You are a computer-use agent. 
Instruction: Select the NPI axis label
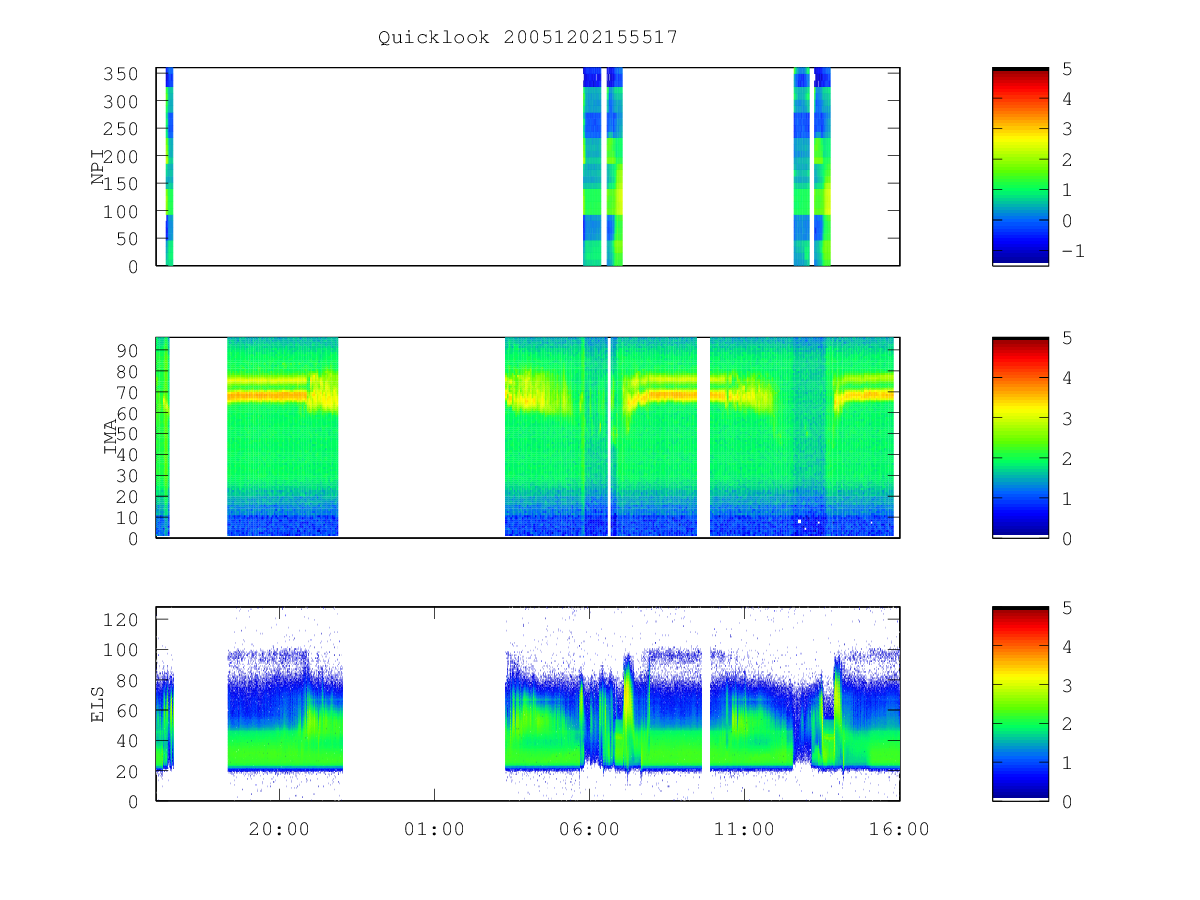coord(99,167)
